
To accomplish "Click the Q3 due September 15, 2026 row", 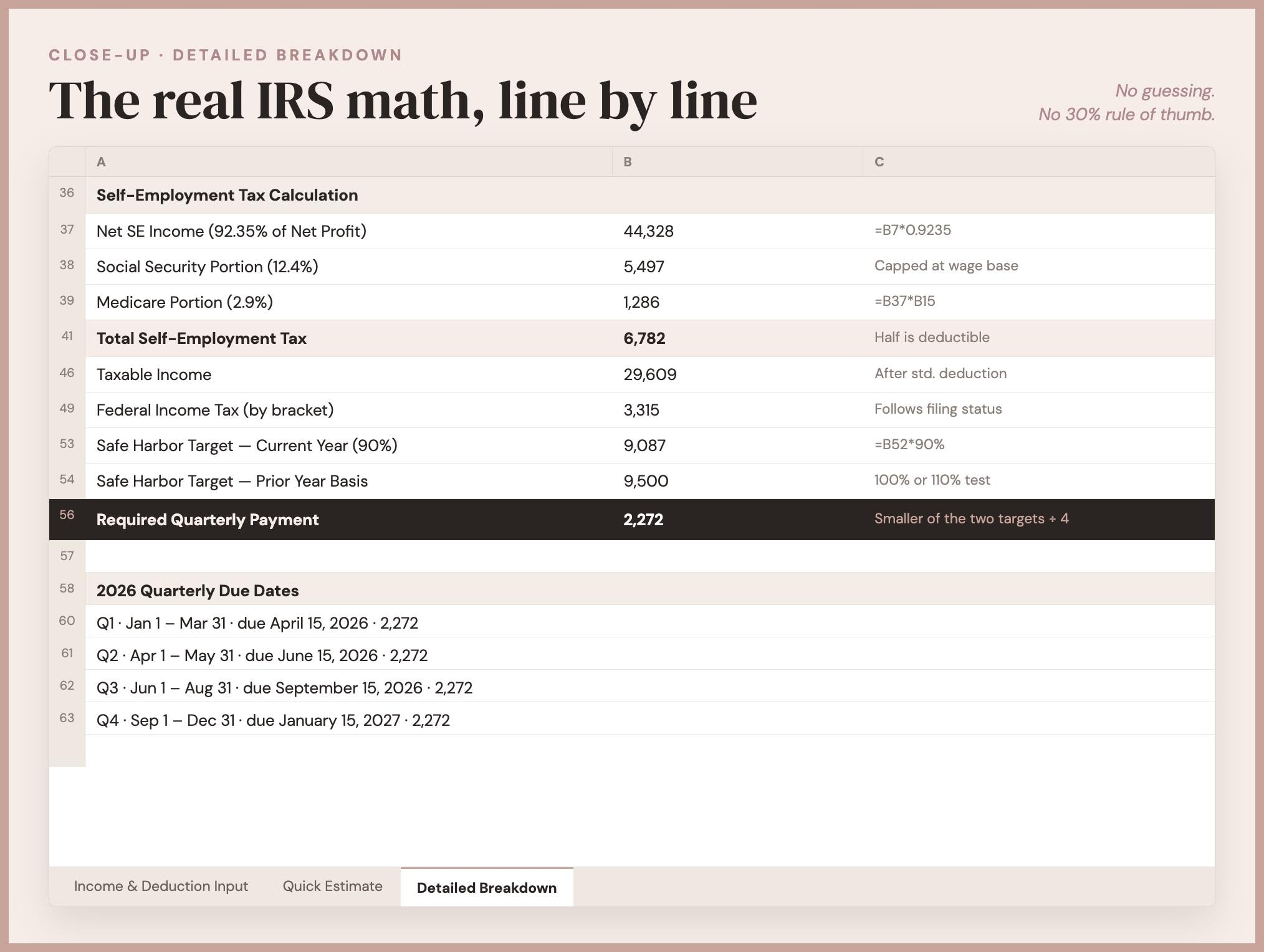I will click(649, 686).
